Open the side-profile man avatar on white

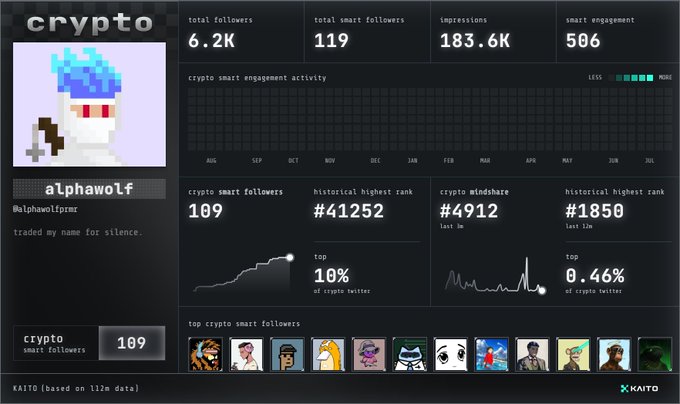click(x=246, y=354)
